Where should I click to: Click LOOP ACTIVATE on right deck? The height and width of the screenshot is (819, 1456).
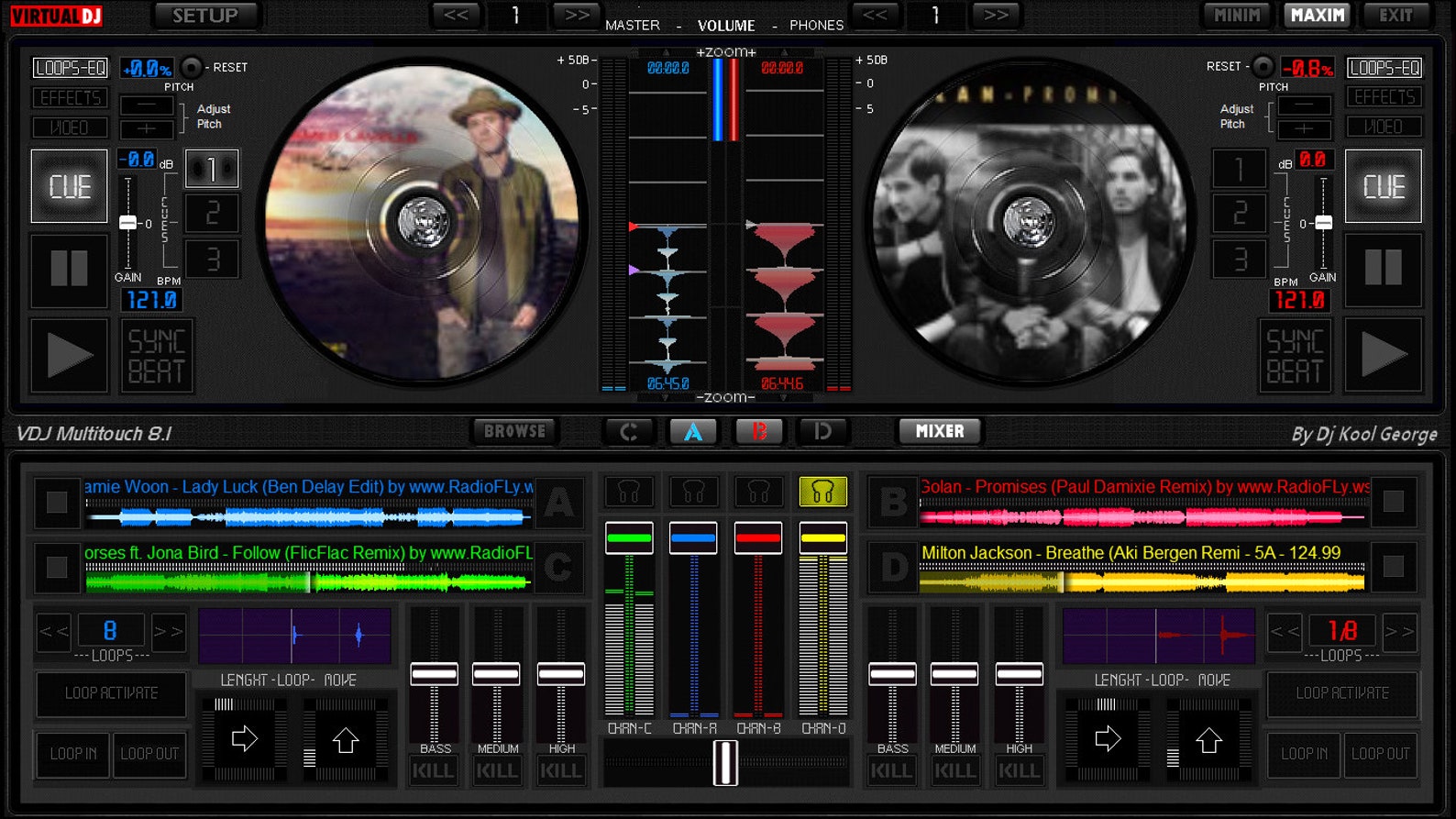pyautogui.click(x=1342, y=693)
